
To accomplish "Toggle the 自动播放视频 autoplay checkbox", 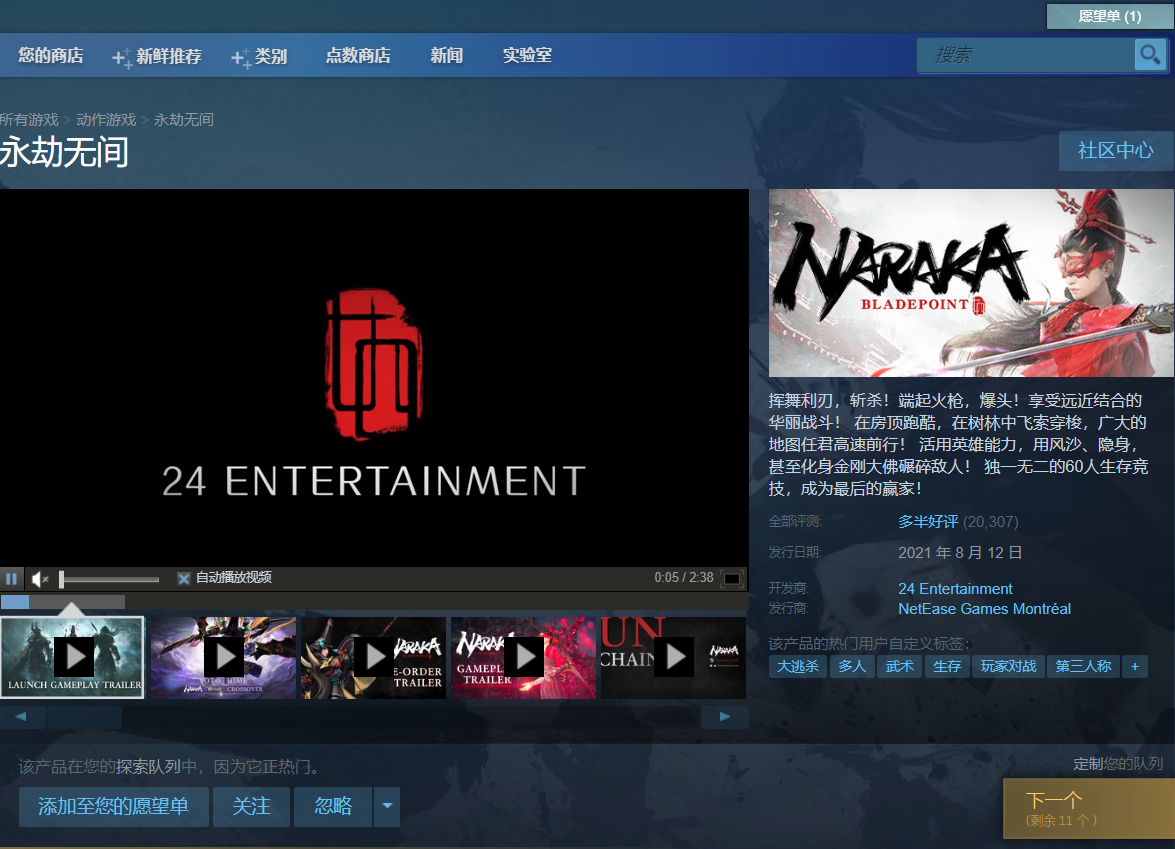I will point(184,578).
